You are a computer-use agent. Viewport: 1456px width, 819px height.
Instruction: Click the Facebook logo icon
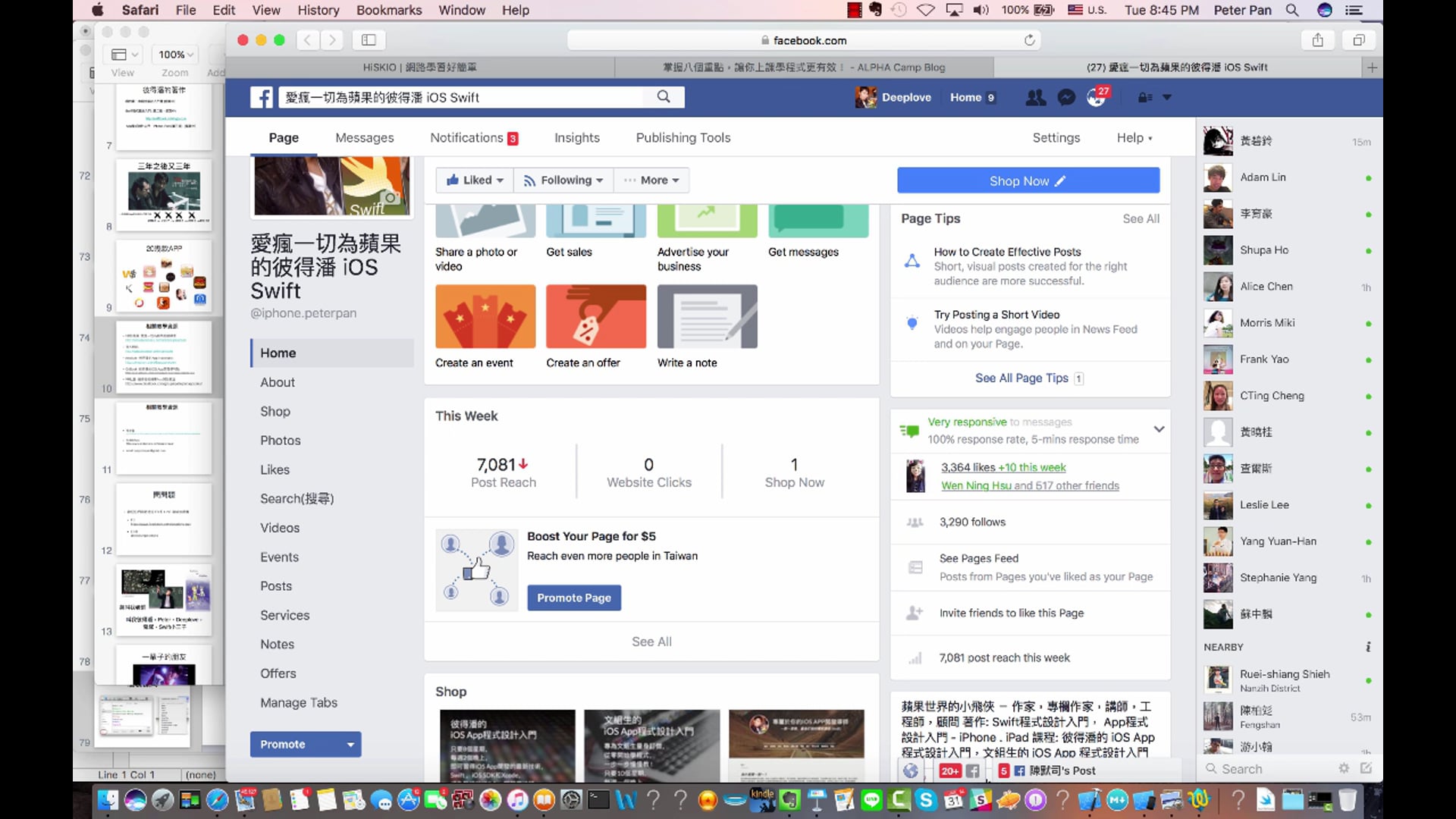[262, 97]
